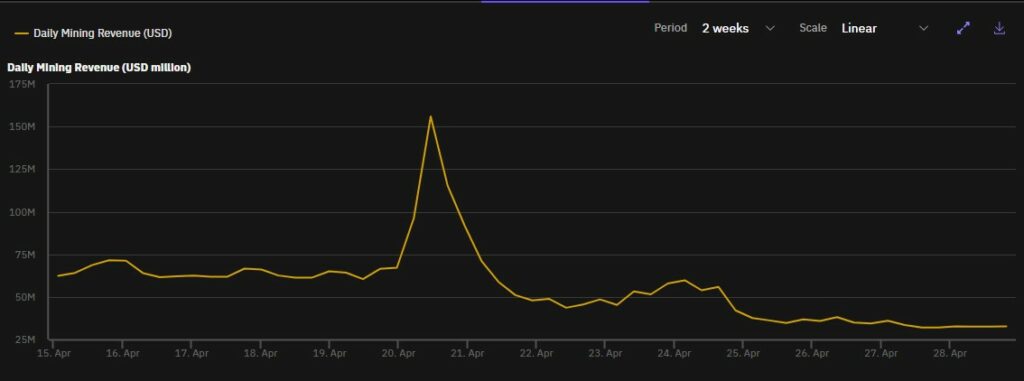Click the 27. Apr x-axis label

click(x=880, y=354)
